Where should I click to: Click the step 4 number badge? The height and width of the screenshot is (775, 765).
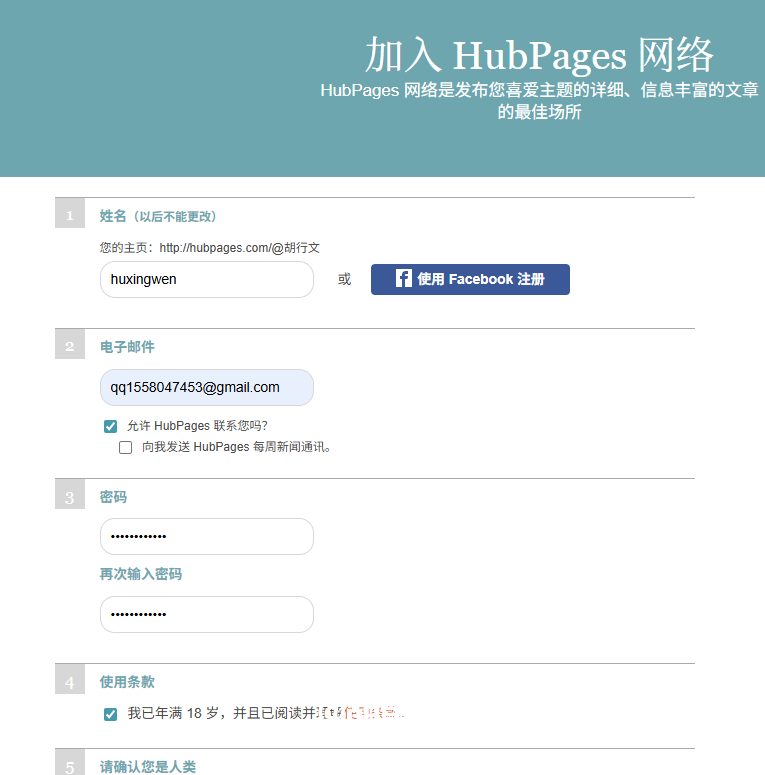coord(69,683)
